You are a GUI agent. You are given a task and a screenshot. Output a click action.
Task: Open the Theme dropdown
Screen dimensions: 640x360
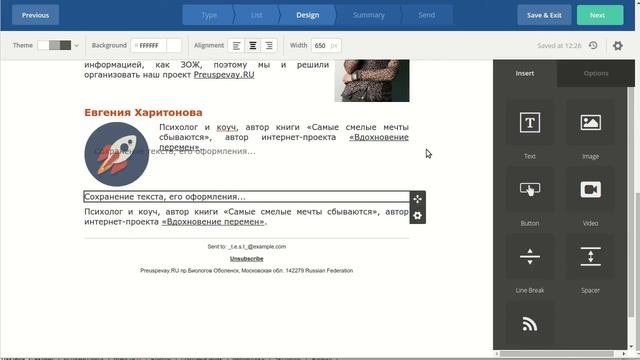58,45
